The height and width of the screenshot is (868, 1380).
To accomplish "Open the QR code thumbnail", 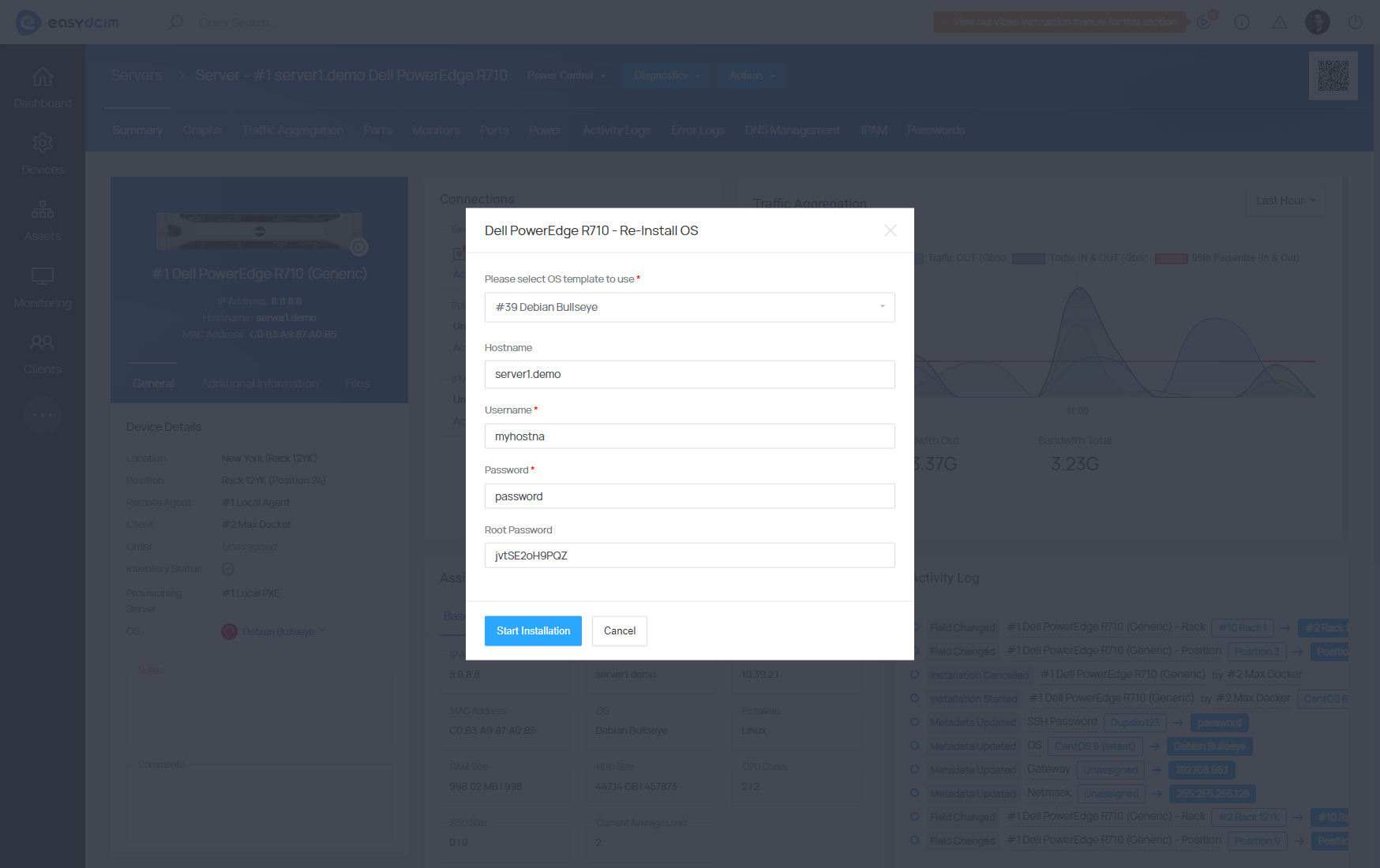I will 1333,76.
